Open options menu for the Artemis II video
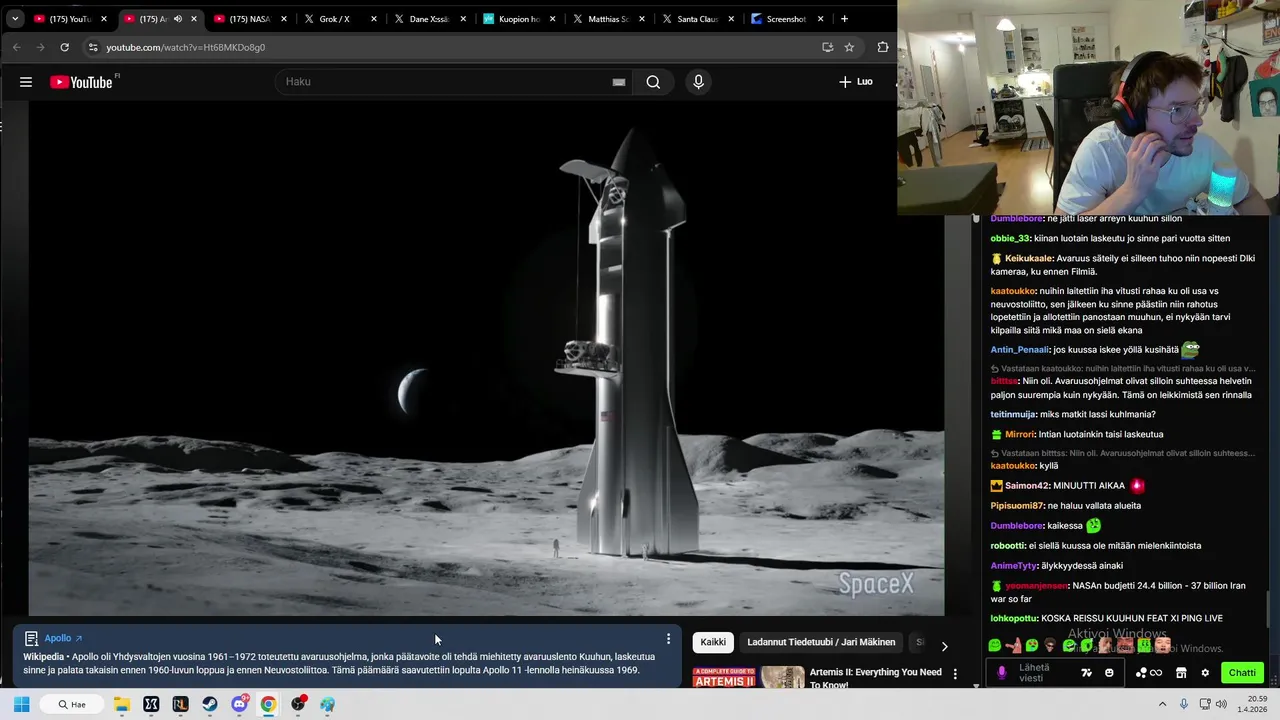This screenshot has height=720, width=1280. 955,674
